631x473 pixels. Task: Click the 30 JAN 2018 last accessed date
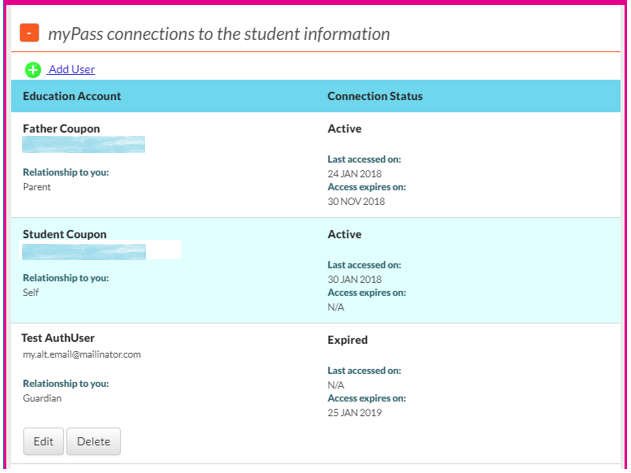pyautogui.click(x=354, y=279)
